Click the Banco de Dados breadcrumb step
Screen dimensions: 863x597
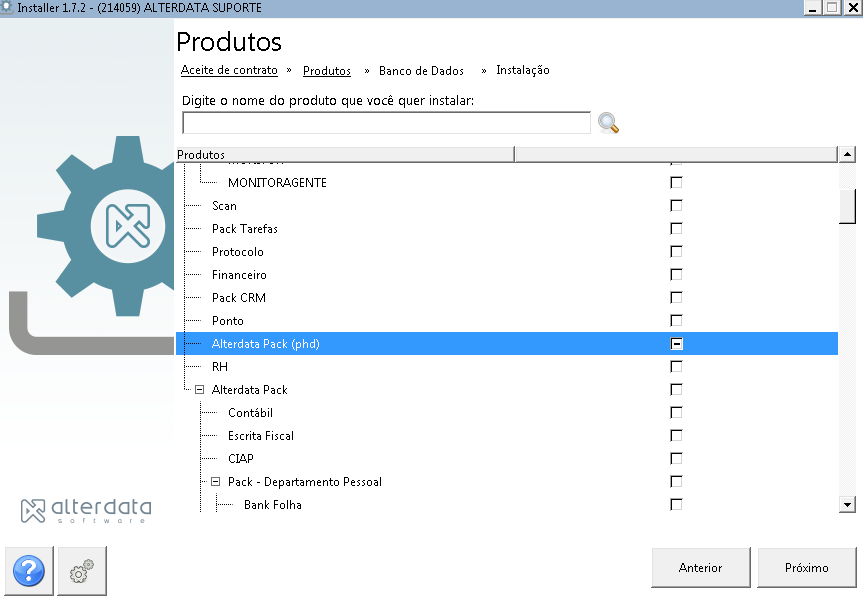click(421, 70)
